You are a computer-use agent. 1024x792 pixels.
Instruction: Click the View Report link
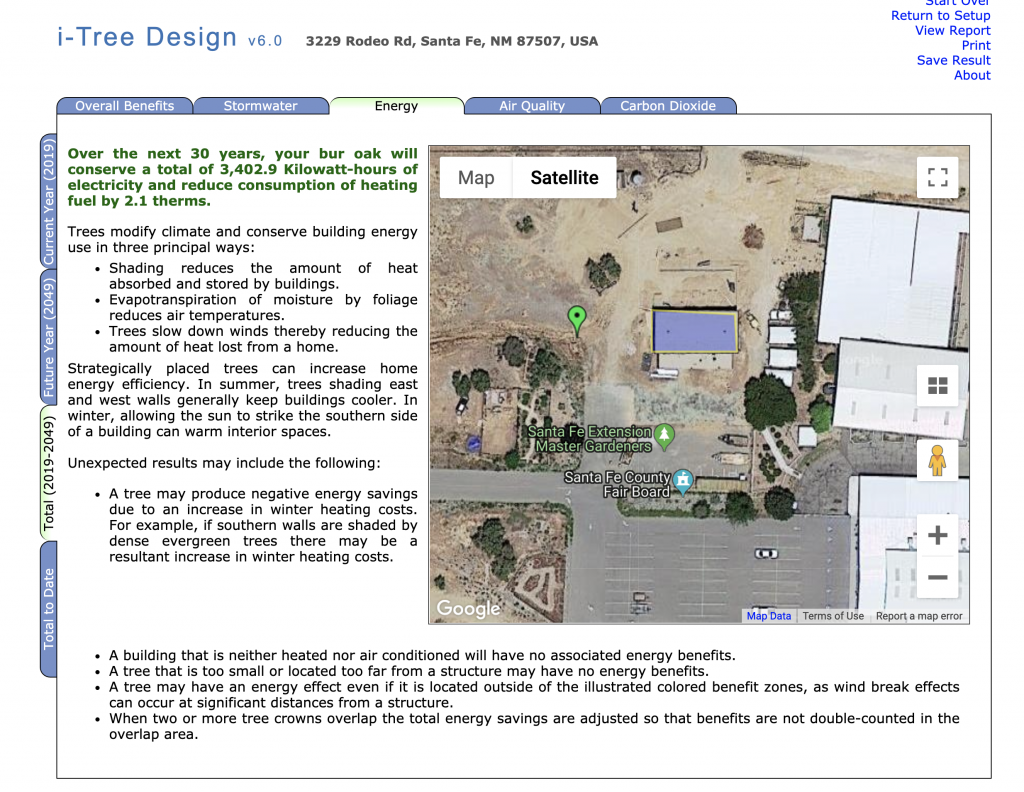952,30
